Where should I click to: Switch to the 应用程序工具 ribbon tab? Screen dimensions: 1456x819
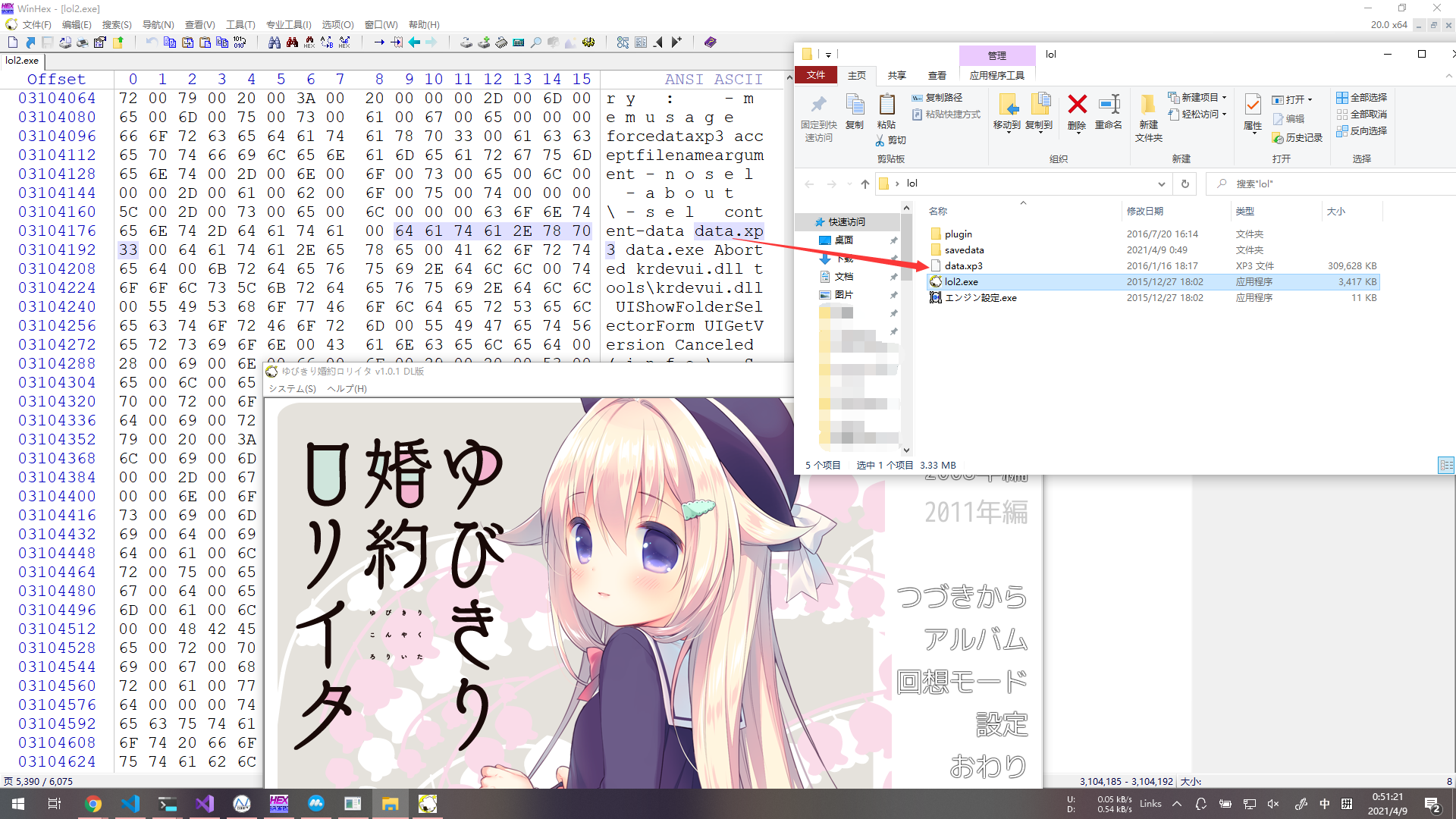996,76
